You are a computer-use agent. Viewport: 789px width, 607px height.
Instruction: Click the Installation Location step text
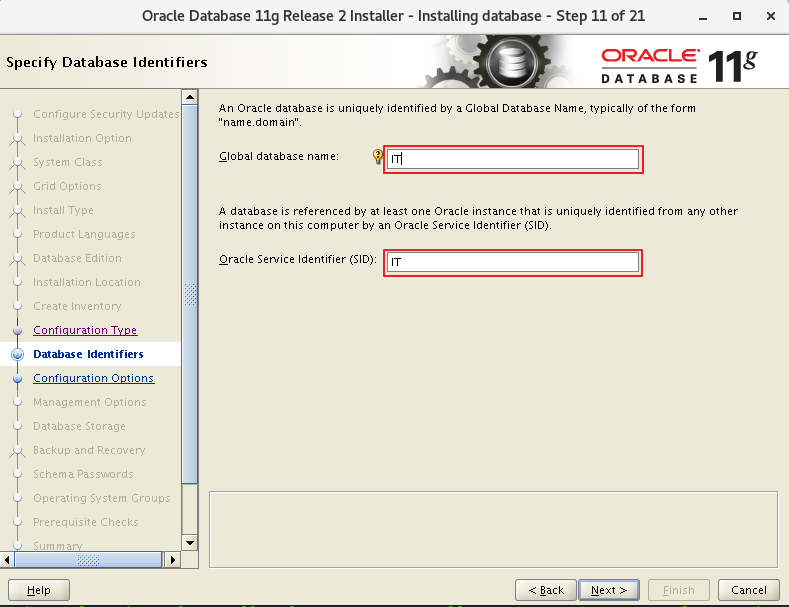click(87, 282)
